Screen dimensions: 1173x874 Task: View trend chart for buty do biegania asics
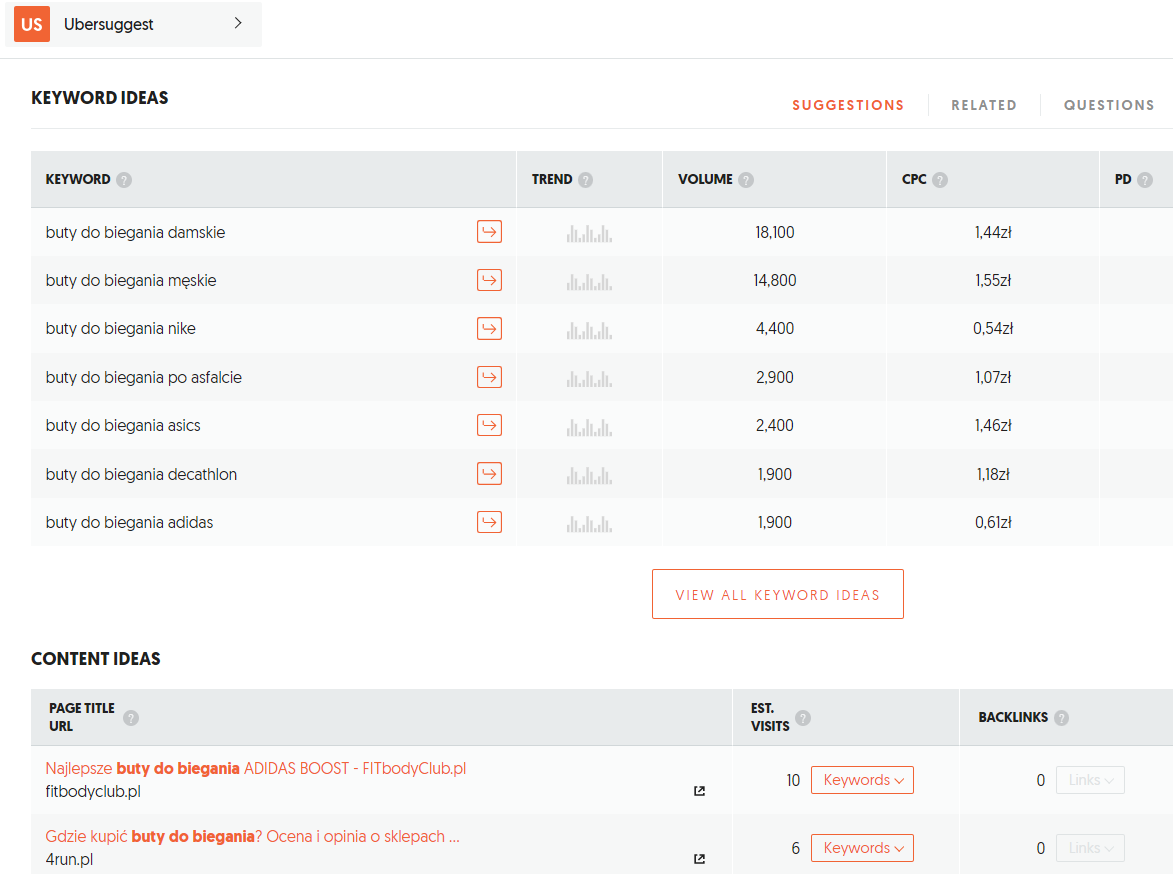coord(589,427)
